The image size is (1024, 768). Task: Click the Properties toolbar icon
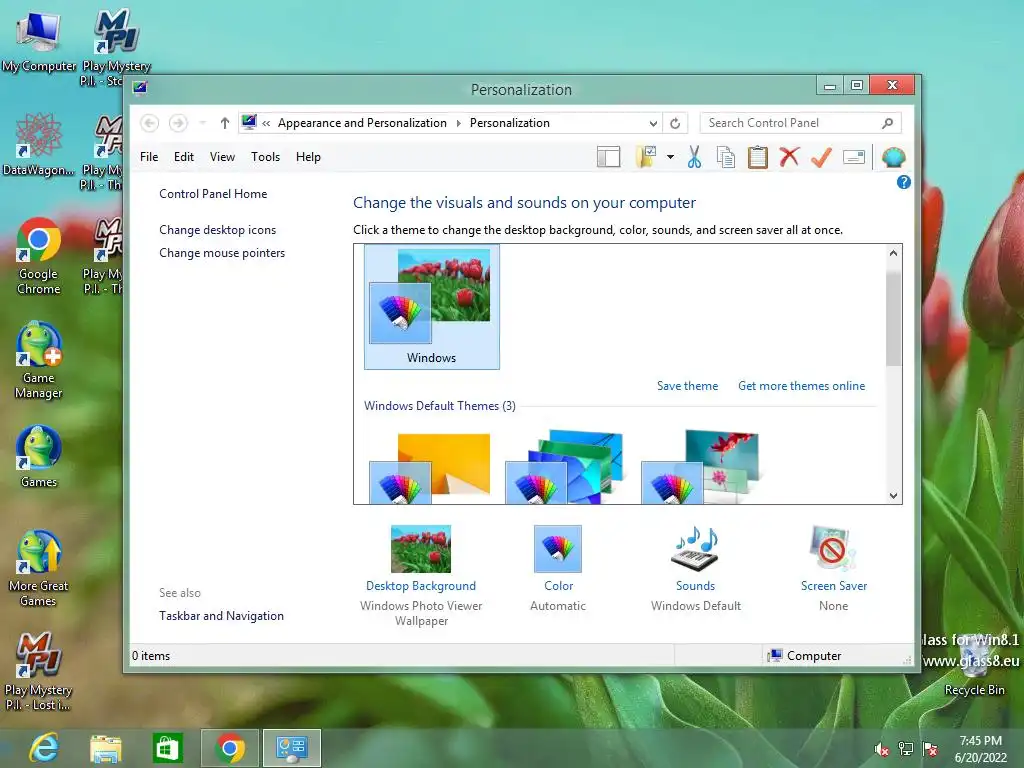(x=854, y=157)
